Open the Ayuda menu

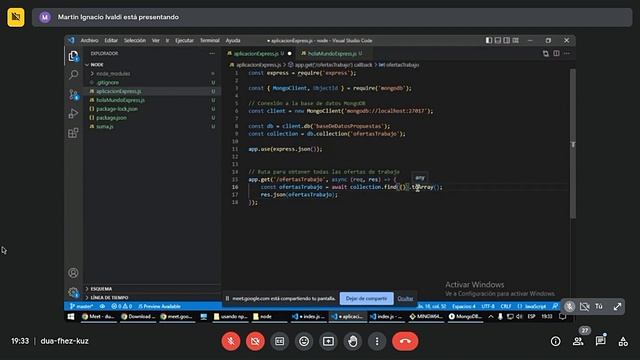coord(233,40)
